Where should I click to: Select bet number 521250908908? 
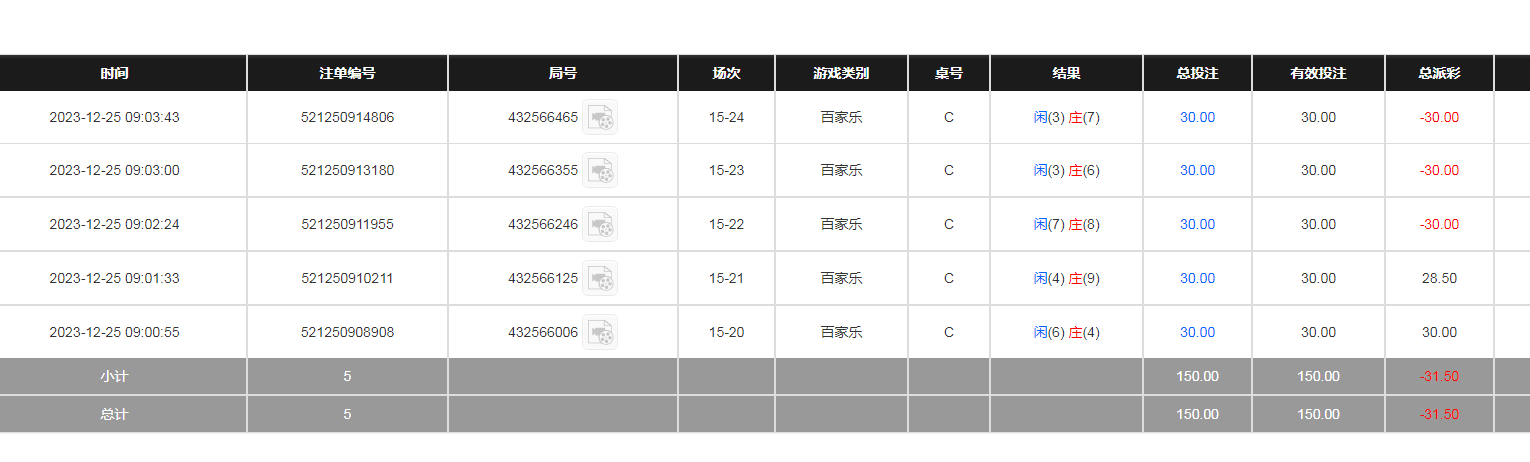[x=347, y=332]
